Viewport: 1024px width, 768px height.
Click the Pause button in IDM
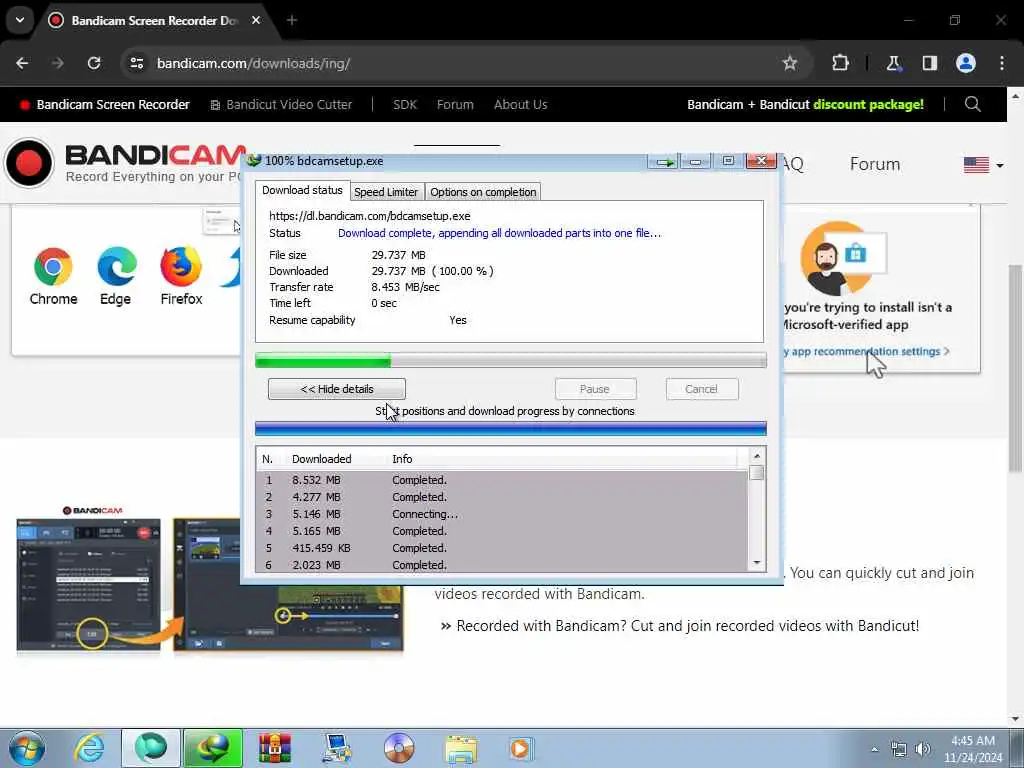pos(595,389)
